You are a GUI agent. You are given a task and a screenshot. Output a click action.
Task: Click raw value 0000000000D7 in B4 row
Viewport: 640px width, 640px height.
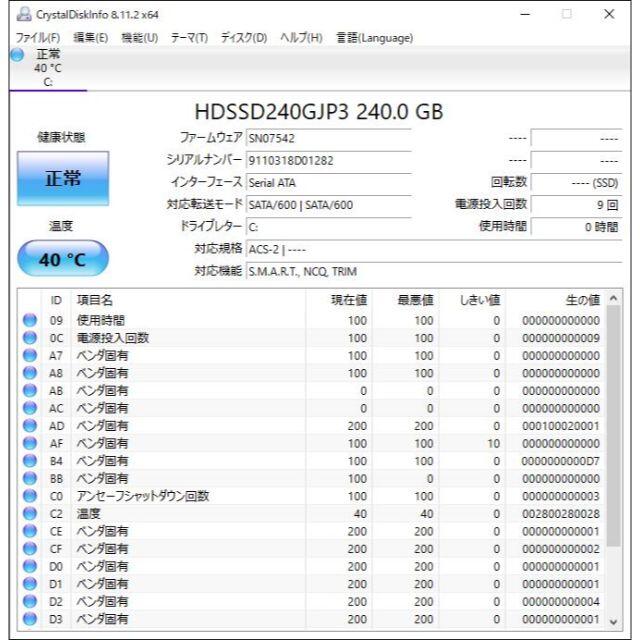coord(561,461)
